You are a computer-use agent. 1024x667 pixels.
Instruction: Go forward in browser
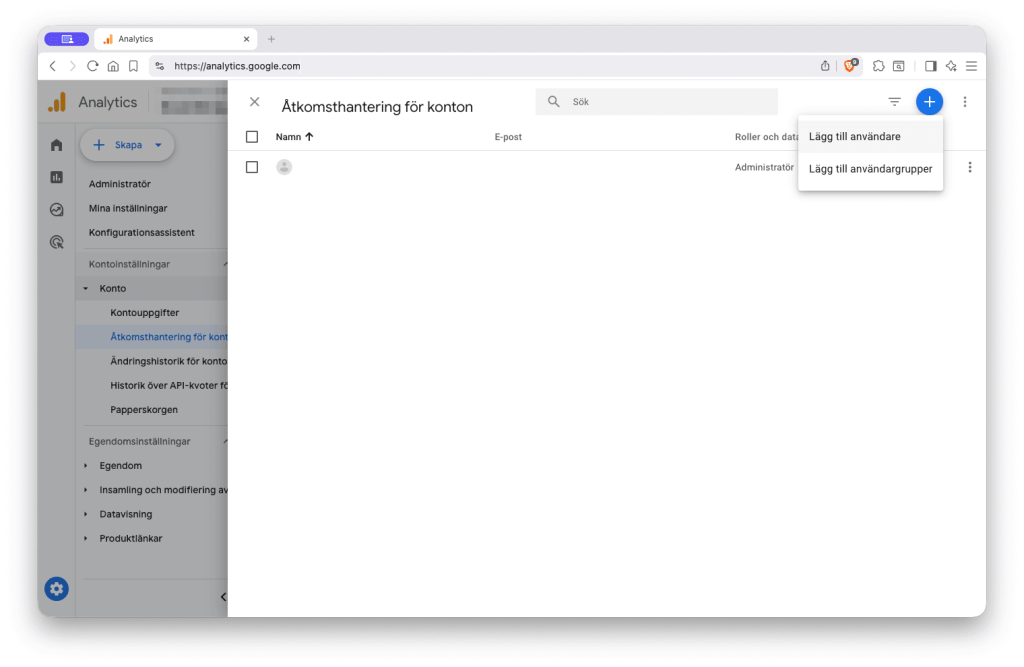tap(72, 66)
